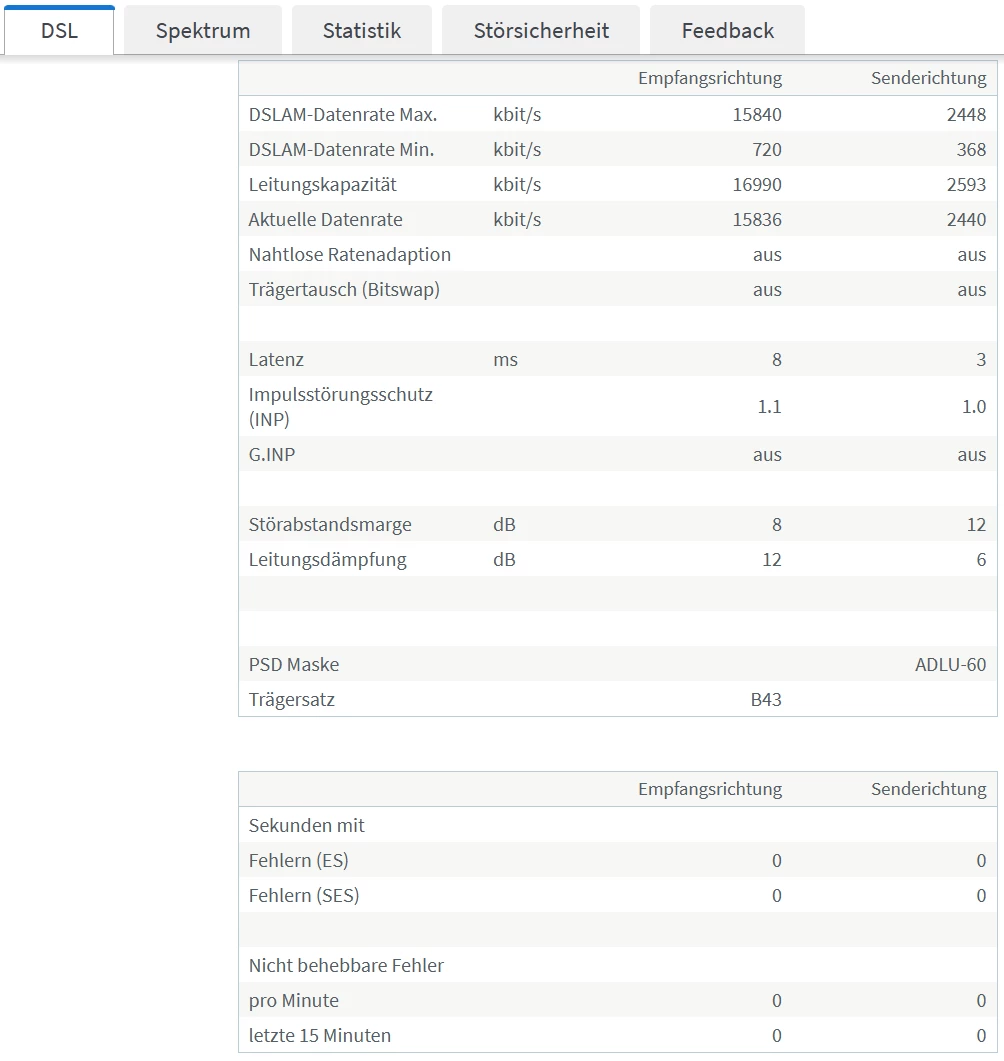Click the 15840 maximum data rate value
Viewport: 1004px width, 1061px height.
tap(757, 115)
